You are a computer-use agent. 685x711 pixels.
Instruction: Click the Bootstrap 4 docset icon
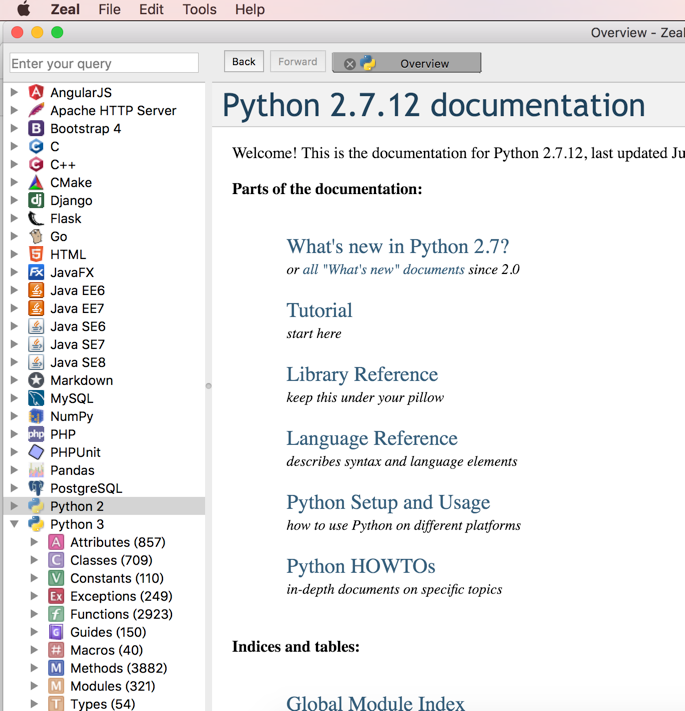coord(36,128)
